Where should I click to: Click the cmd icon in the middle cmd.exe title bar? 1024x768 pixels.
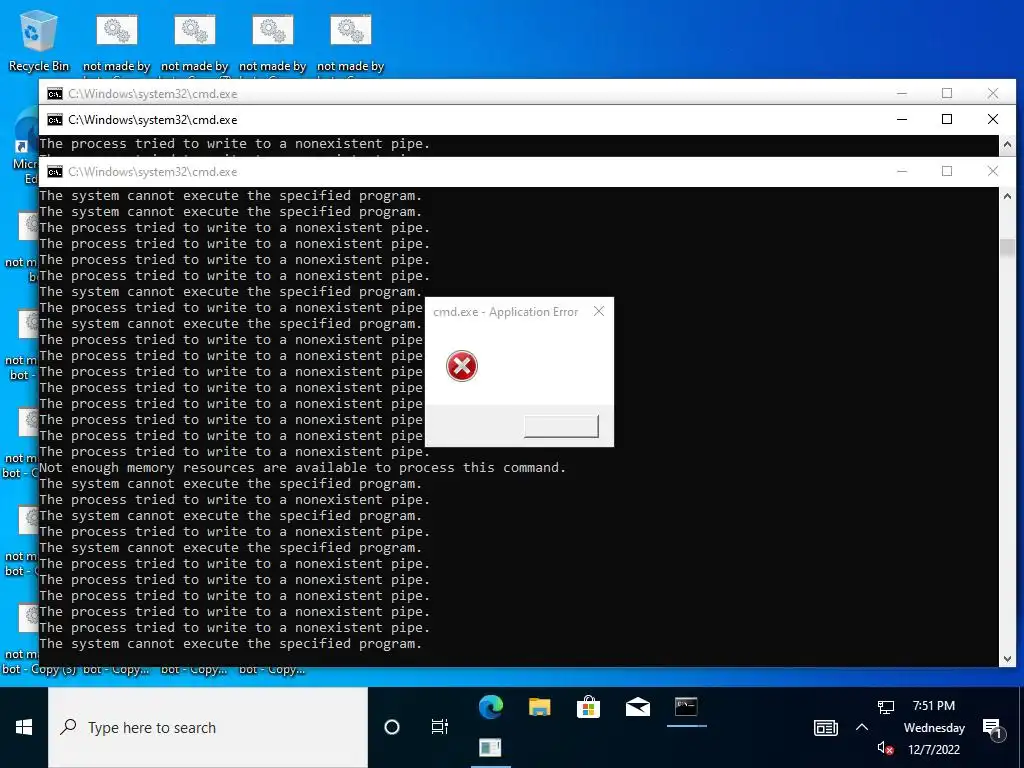(x=55, y=120)
